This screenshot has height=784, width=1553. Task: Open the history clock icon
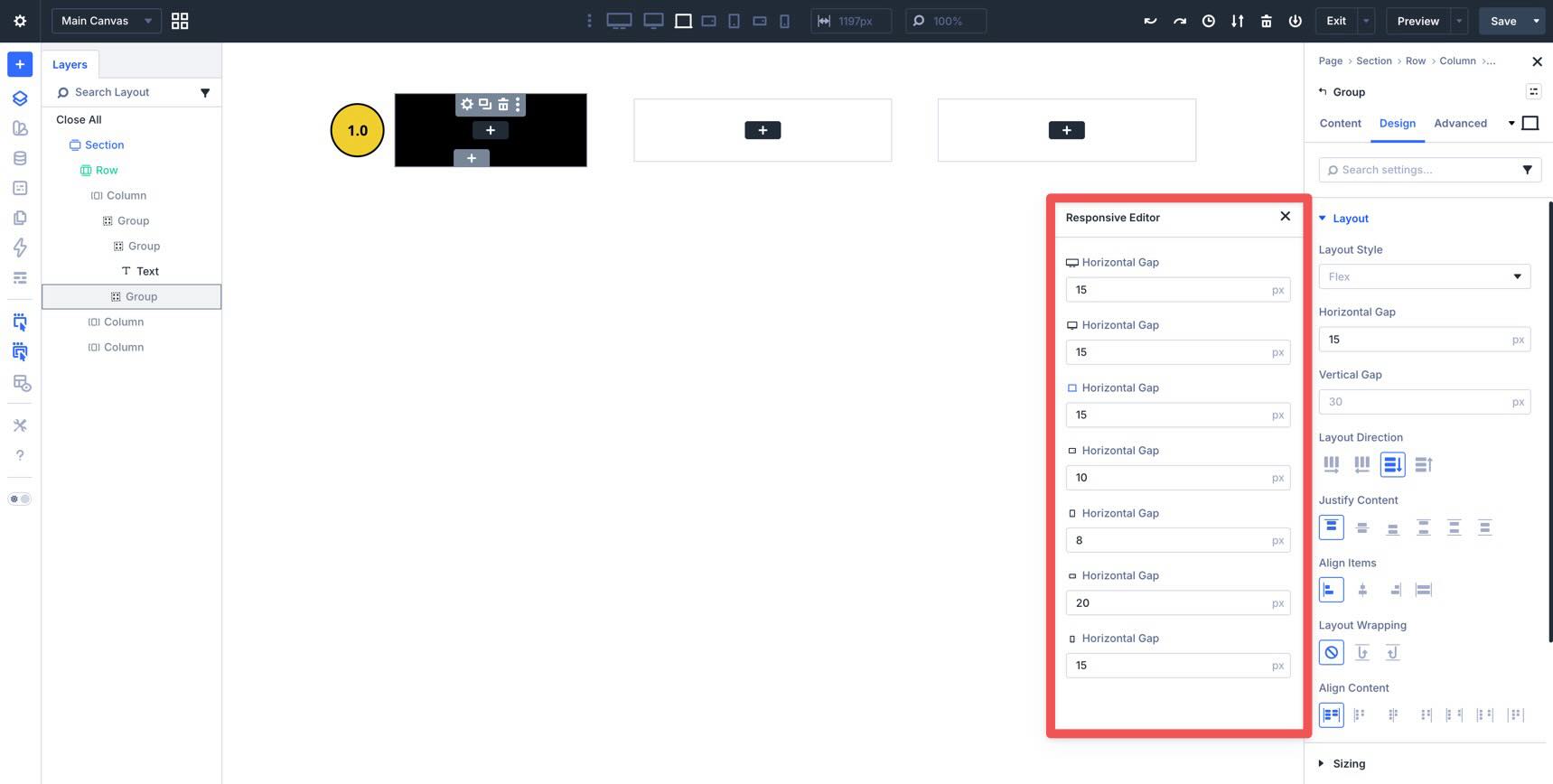coord(1208,21)
